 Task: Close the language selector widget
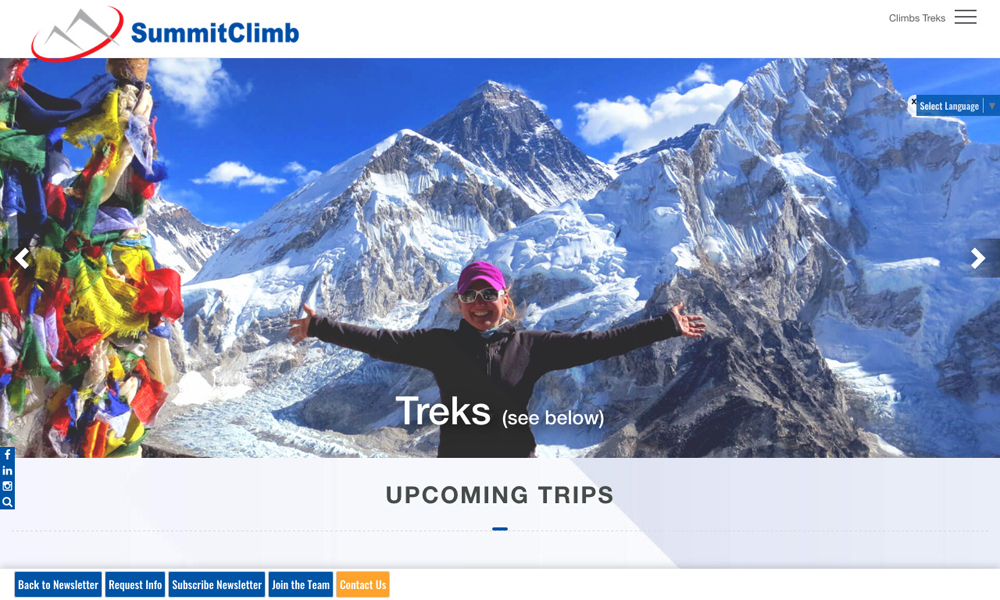(913, 101)
